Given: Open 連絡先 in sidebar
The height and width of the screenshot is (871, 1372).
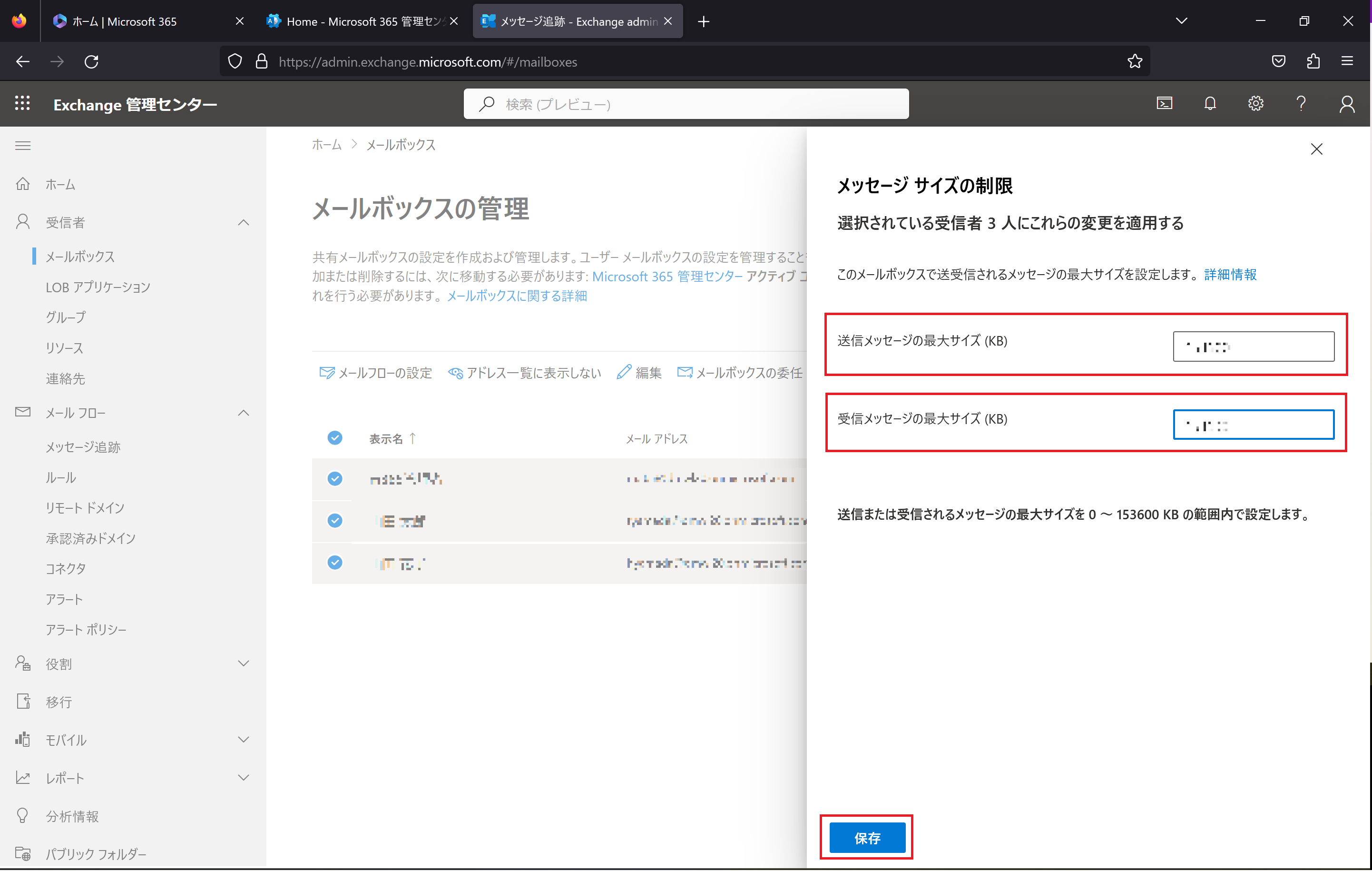Looking at the screenshot, I should tap(66, 378).
